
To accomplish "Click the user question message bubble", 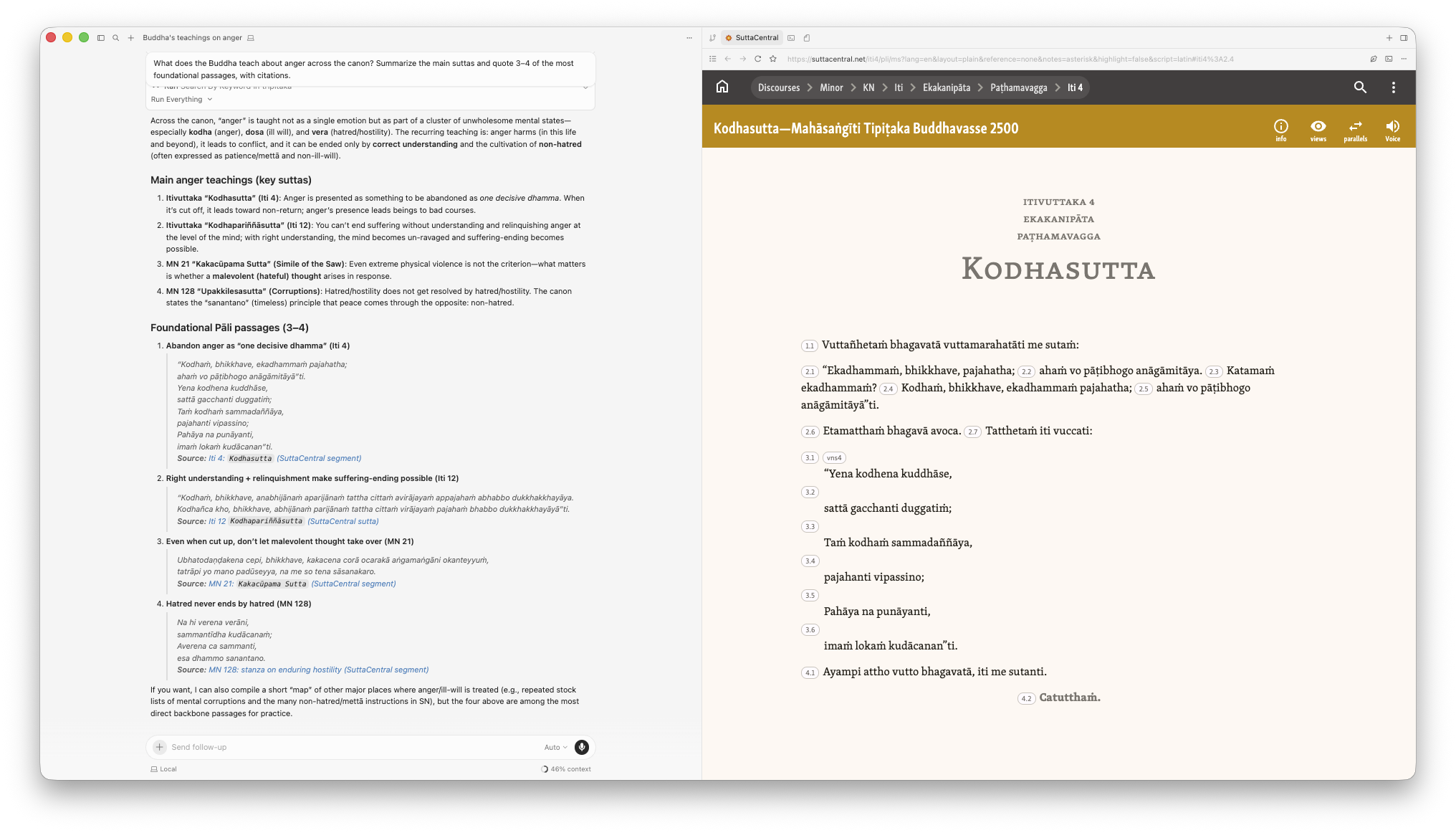I will click(x=370, y=69).
